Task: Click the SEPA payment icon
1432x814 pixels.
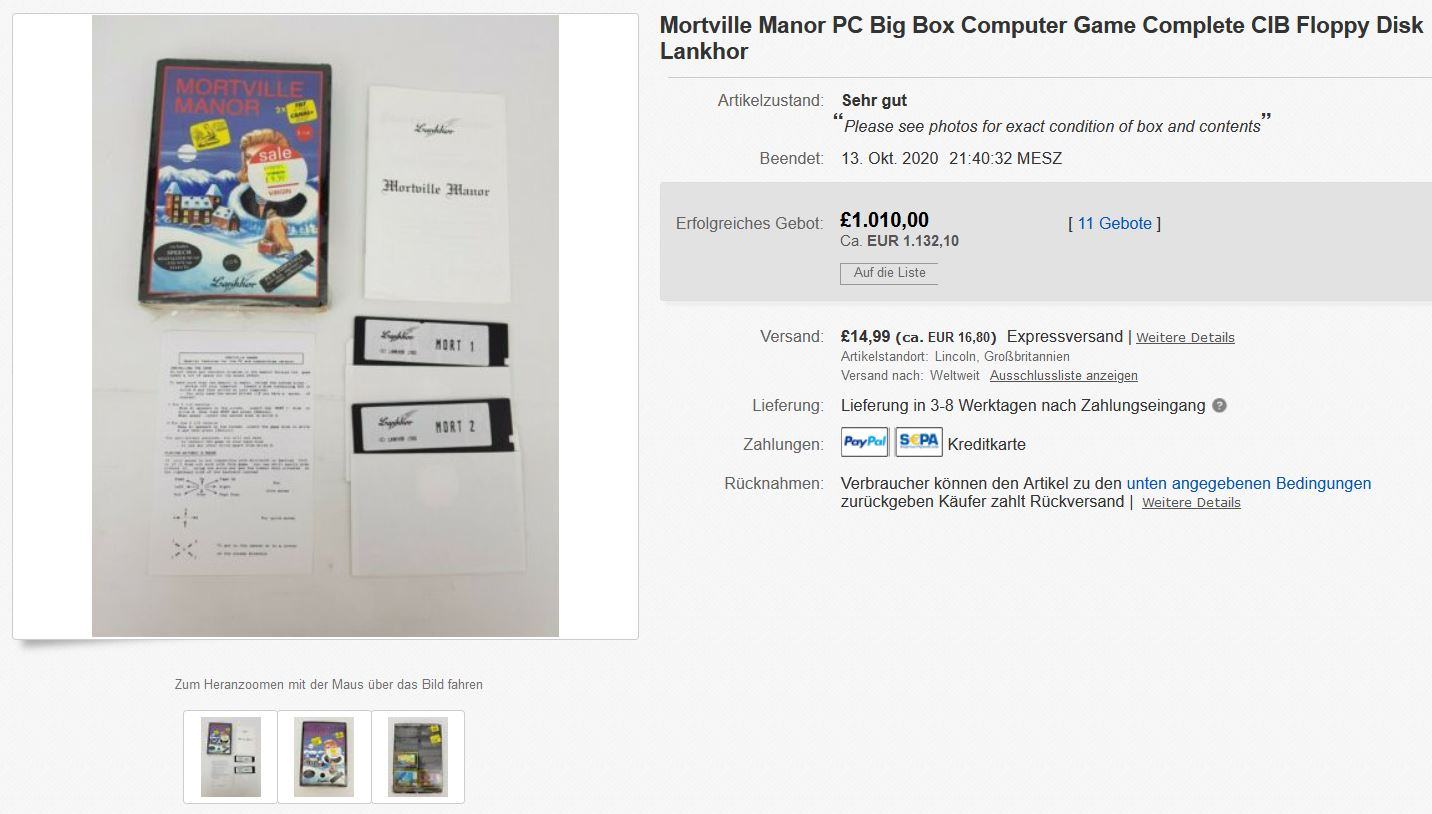Action: (919, 442)
